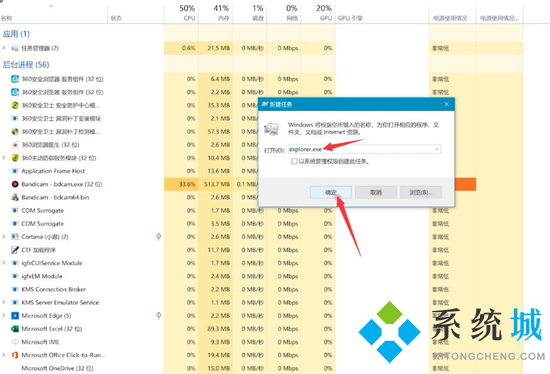The width and height of the screenshot is (550, 374).
Task: Click the 360安全卫士 漏洞补丁检测模块 icon
Action: point(15,132)
